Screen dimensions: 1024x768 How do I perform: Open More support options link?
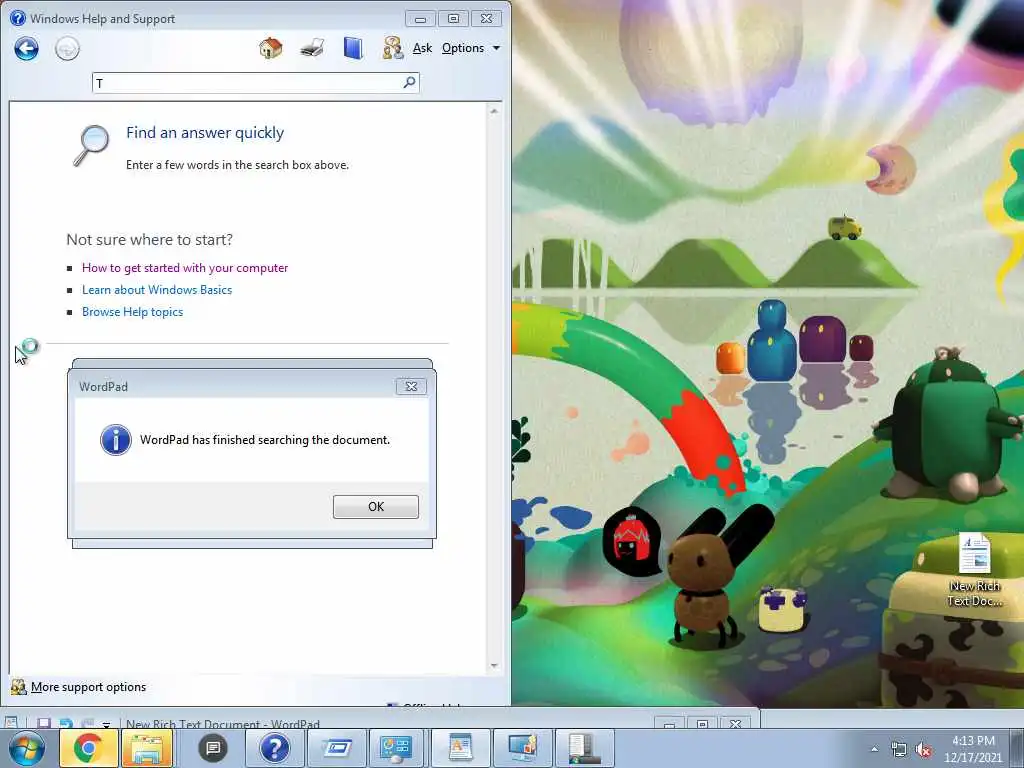point(88,687)
